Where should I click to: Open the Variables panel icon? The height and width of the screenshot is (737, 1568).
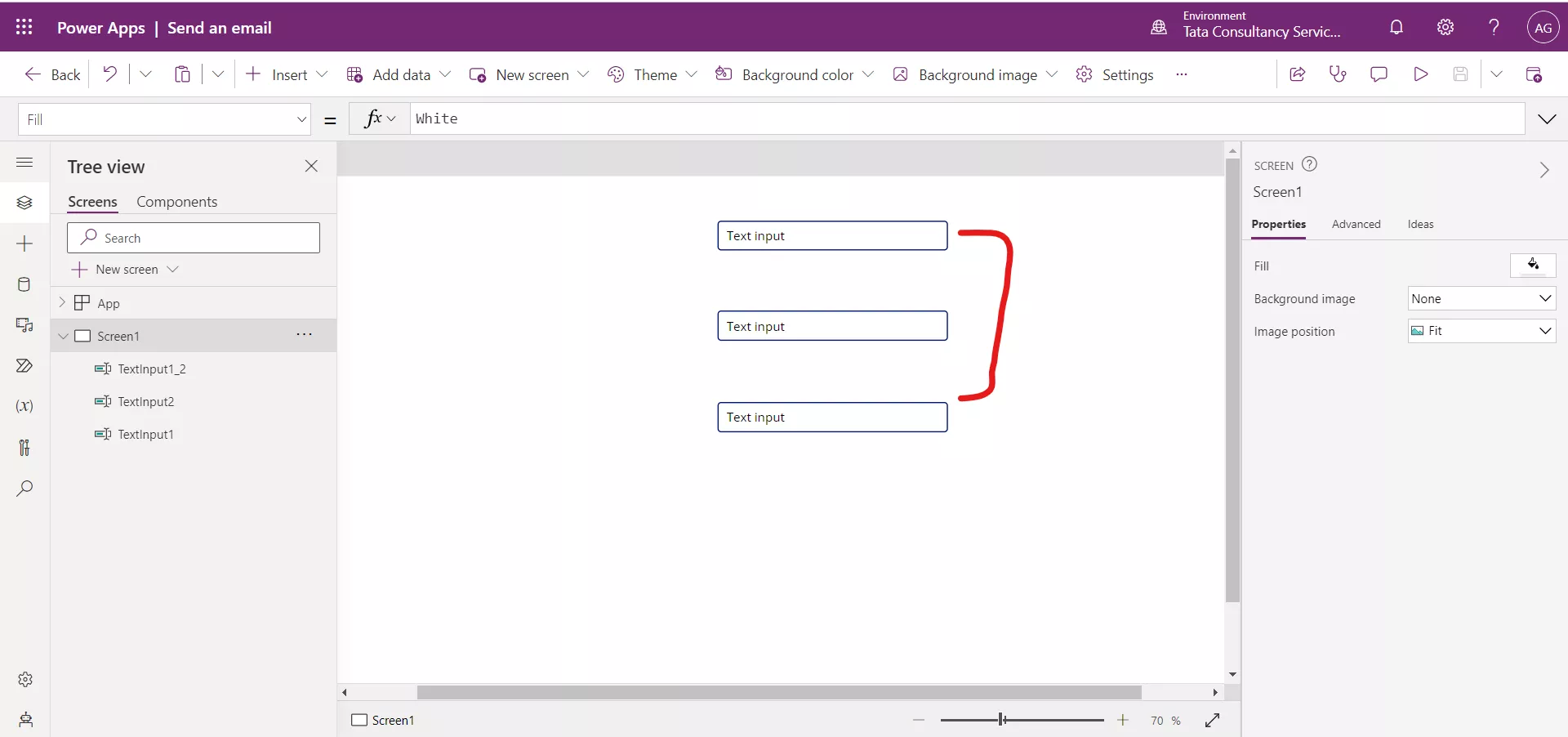click(24, 406)
